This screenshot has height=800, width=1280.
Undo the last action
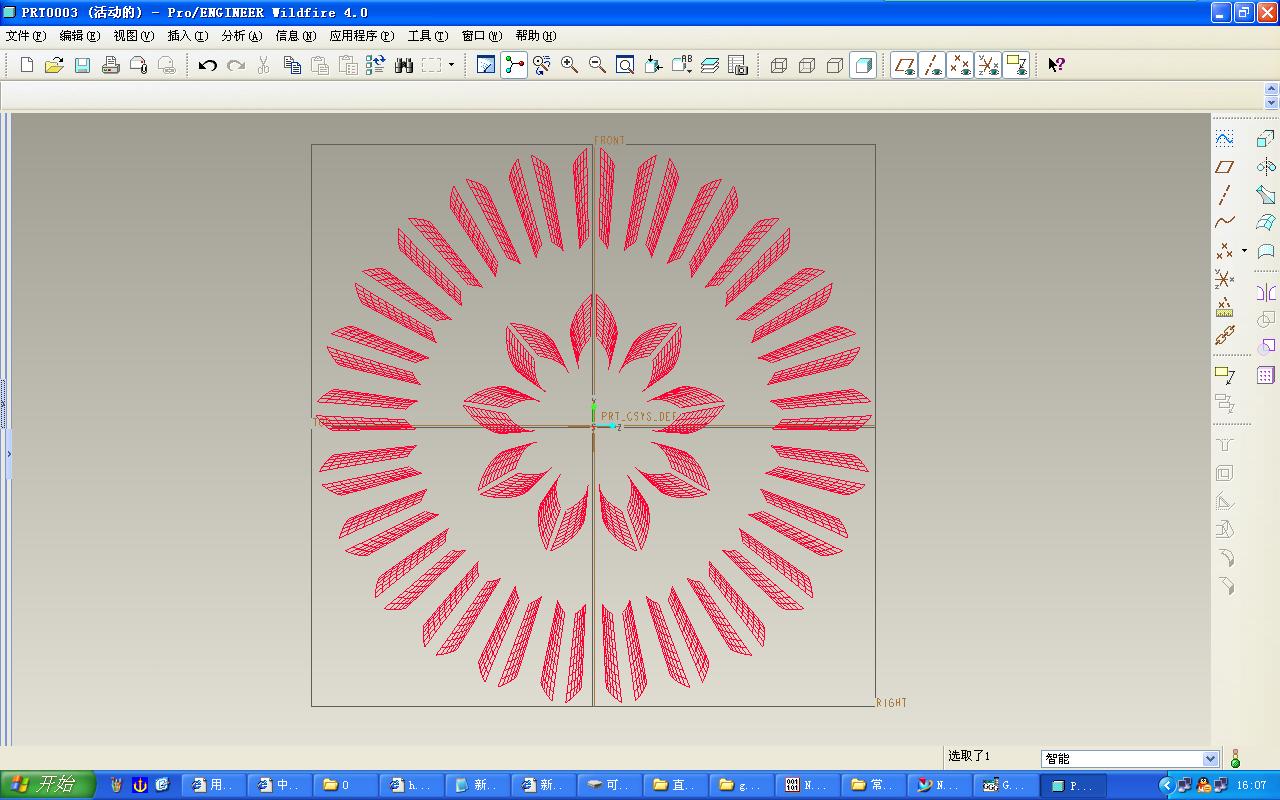click(207, 65)
